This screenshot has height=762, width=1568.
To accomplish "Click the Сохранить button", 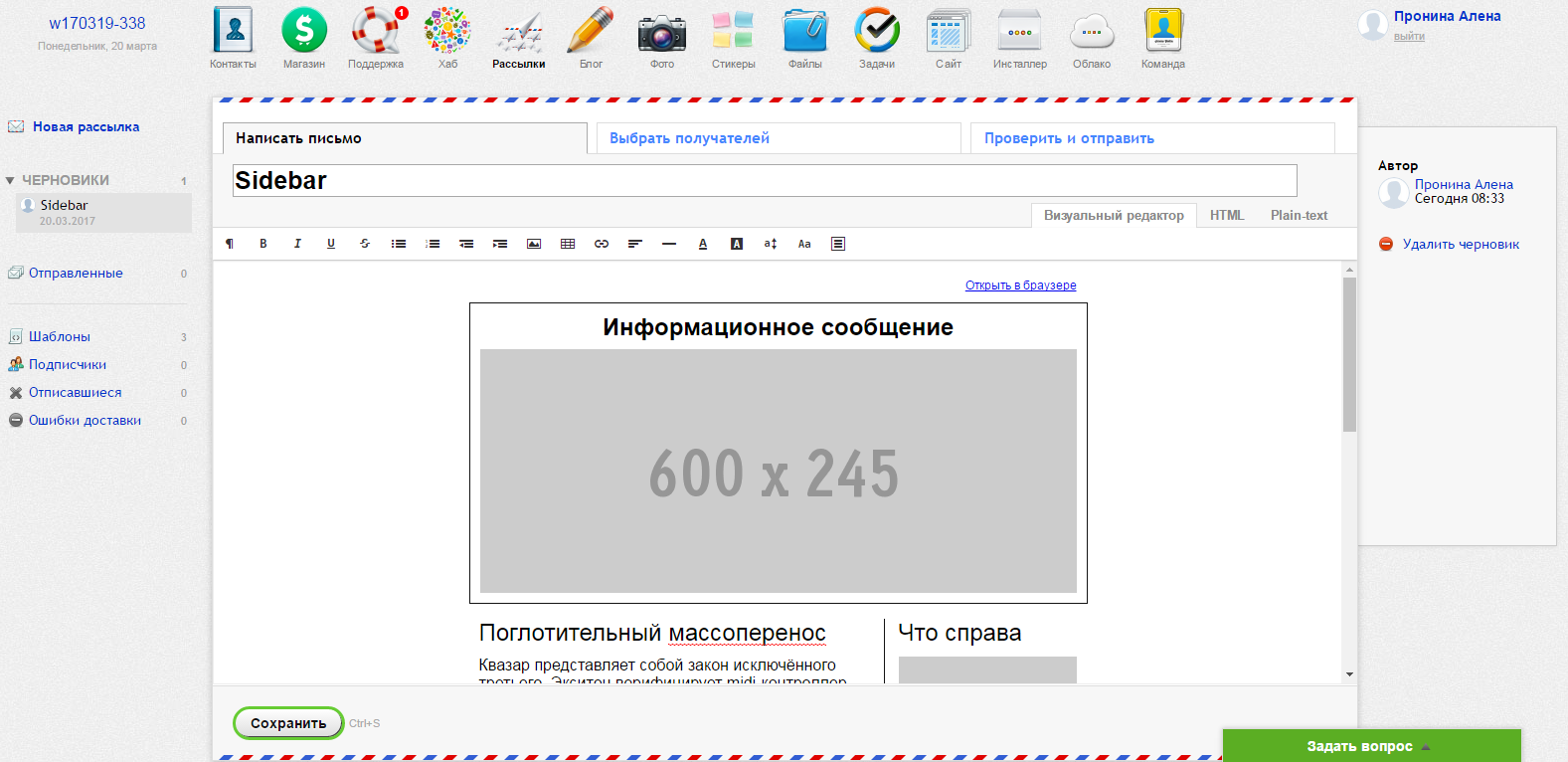I will 288,723.
